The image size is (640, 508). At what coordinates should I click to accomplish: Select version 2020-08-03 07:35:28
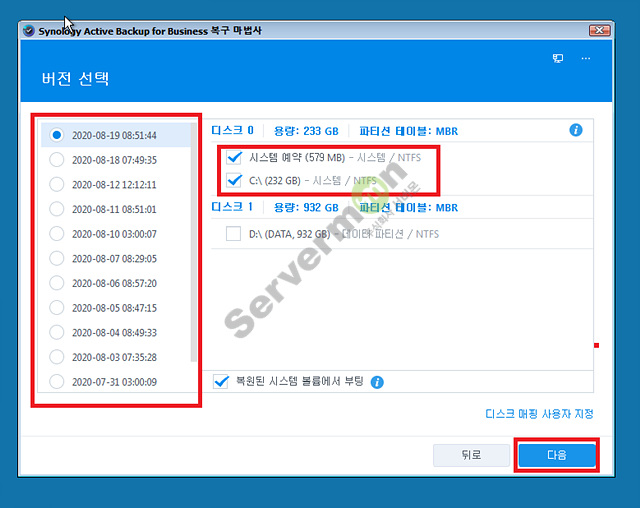coord(56,357)
